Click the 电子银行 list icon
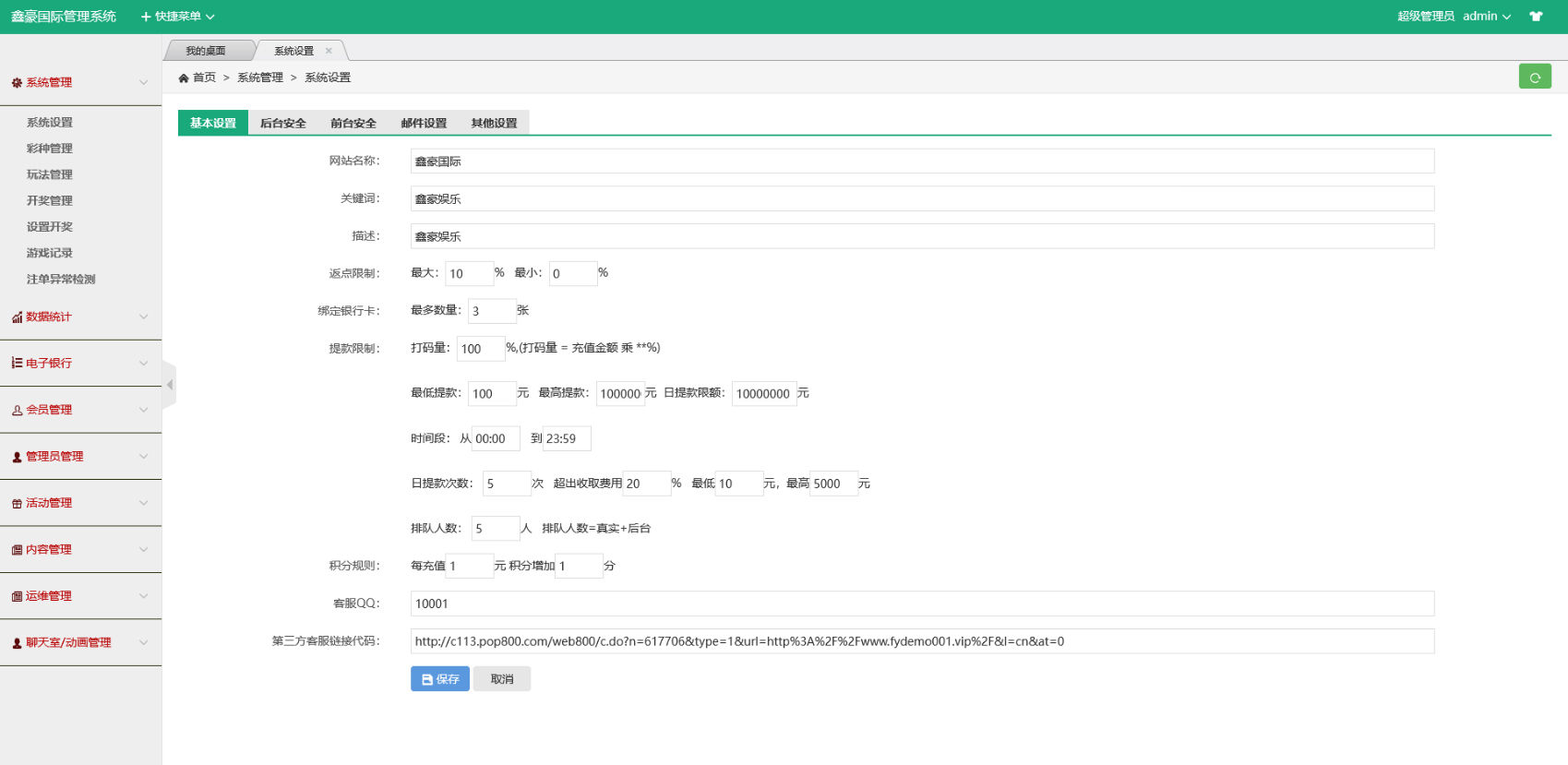This screenshot has width=1568, height=765. click(17, 364)
